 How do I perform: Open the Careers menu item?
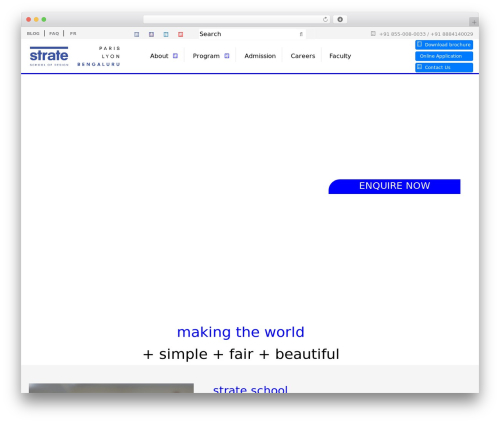[303, 56]
